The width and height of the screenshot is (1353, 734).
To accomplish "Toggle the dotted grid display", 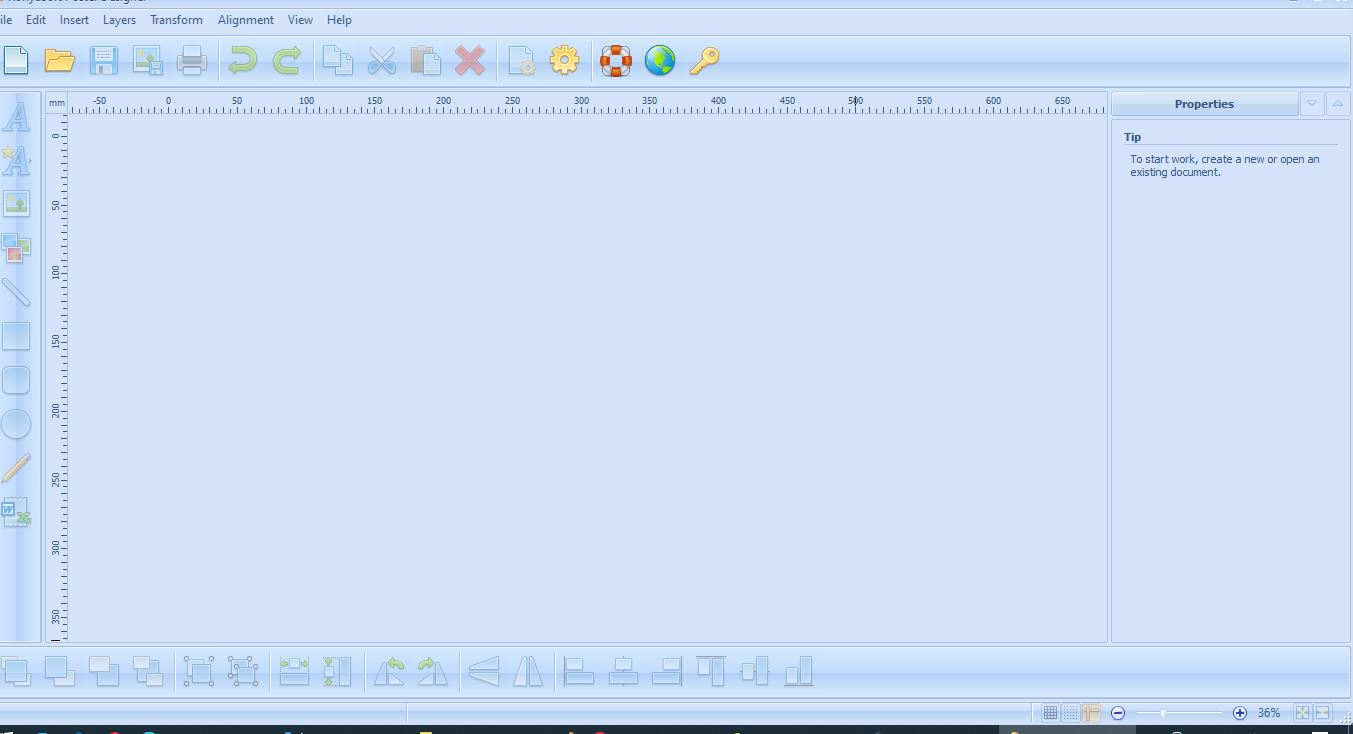I will click(x=1070, y=713).
